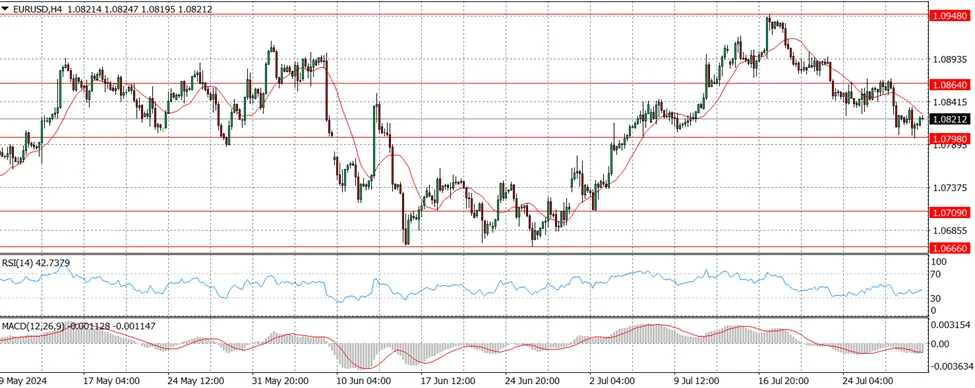Select the 1.09480 red price label
Viewport: 975px width, 388px height.
click(949, 16)
